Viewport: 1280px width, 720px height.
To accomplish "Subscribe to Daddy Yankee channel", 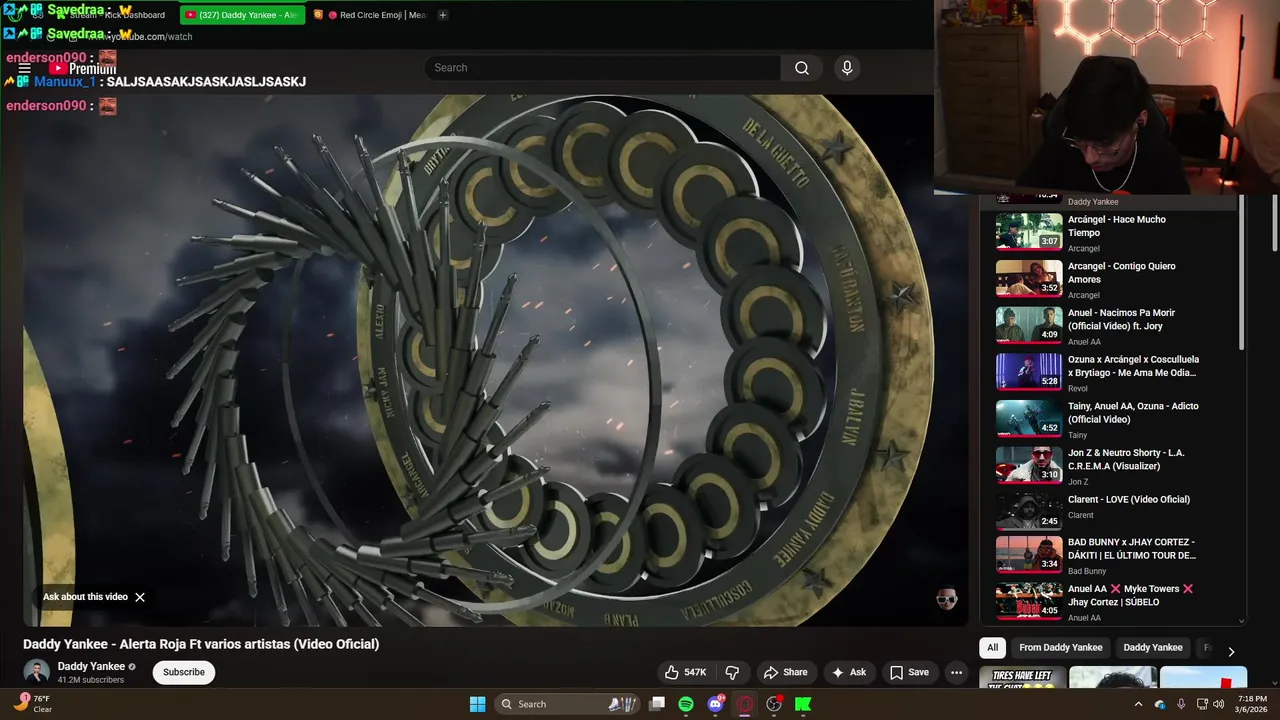I will point(184,672).
